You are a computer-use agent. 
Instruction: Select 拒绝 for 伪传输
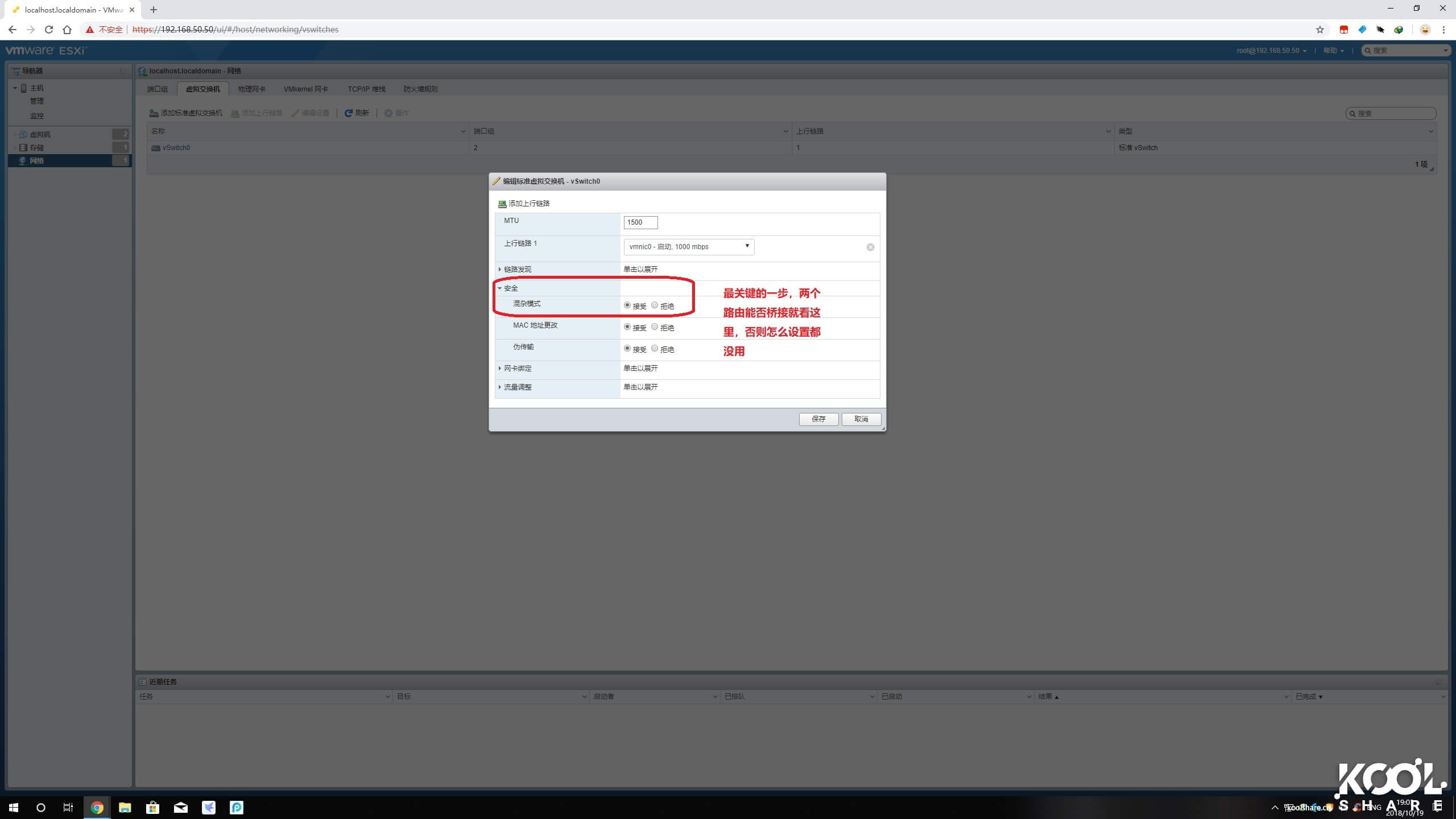pos(654,349)
